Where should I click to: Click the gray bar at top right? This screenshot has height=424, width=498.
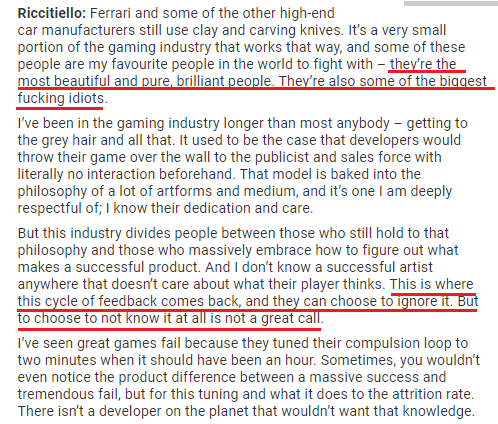click(451, 3)
